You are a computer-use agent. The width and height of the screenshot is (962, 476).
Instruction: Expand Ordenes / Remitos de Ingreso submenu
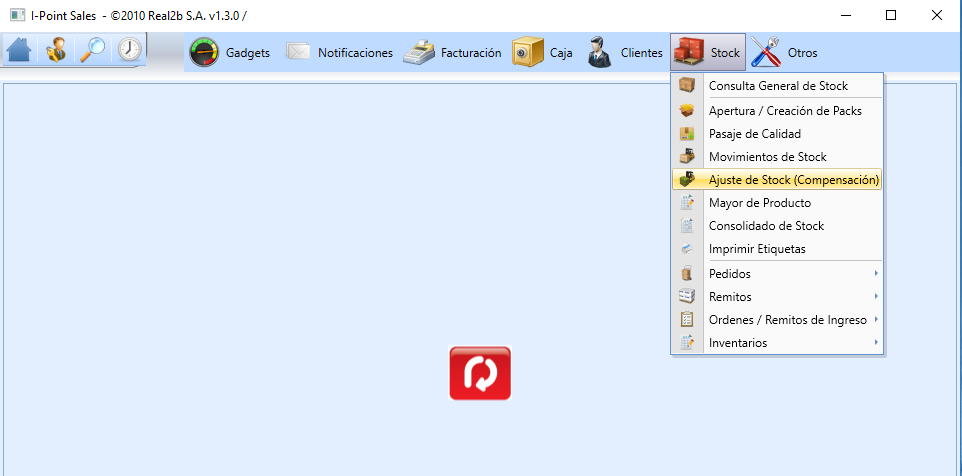pos(777,320)
